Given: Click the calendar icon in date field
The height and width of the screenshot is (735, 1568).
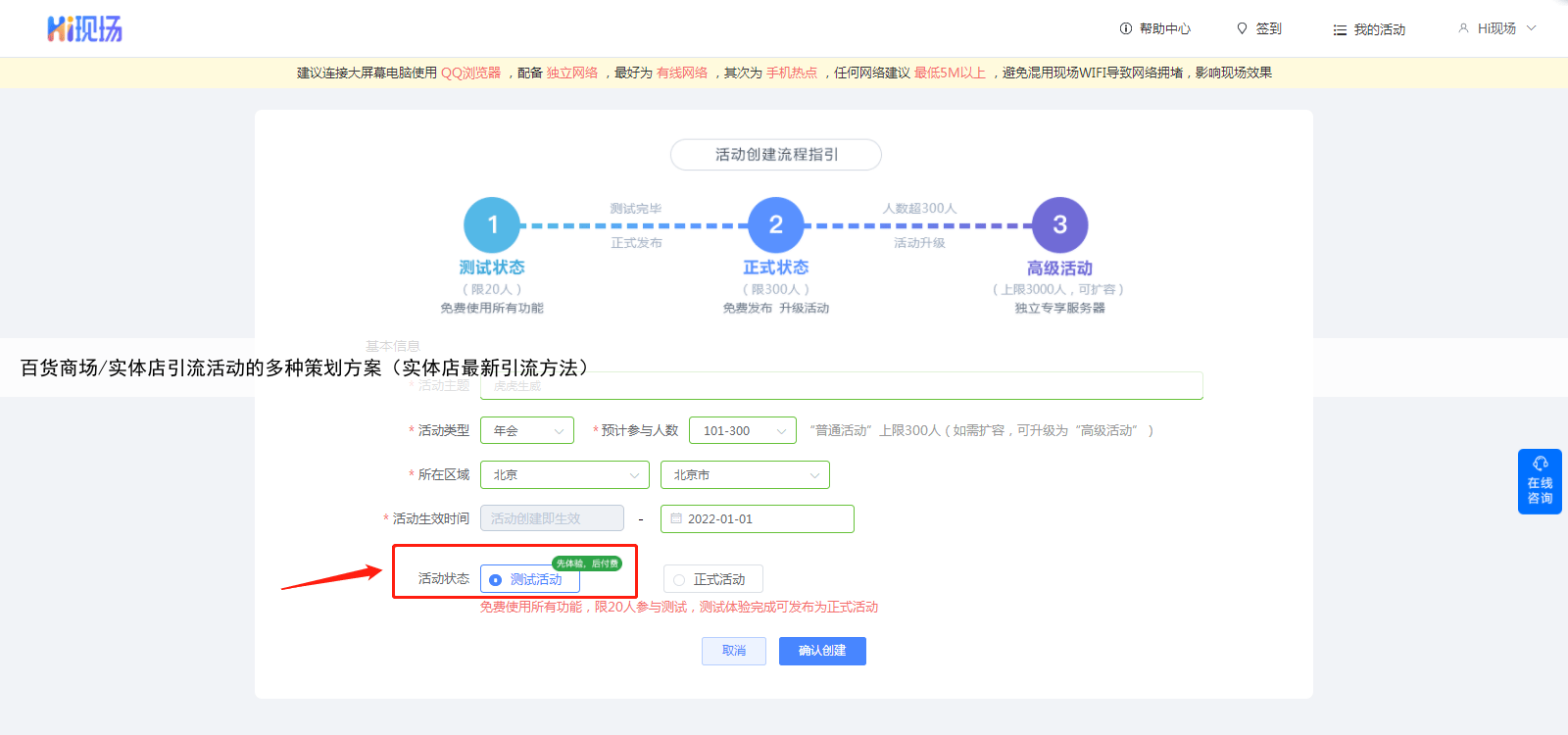Looking at the screenshot, I should (676, 518).
